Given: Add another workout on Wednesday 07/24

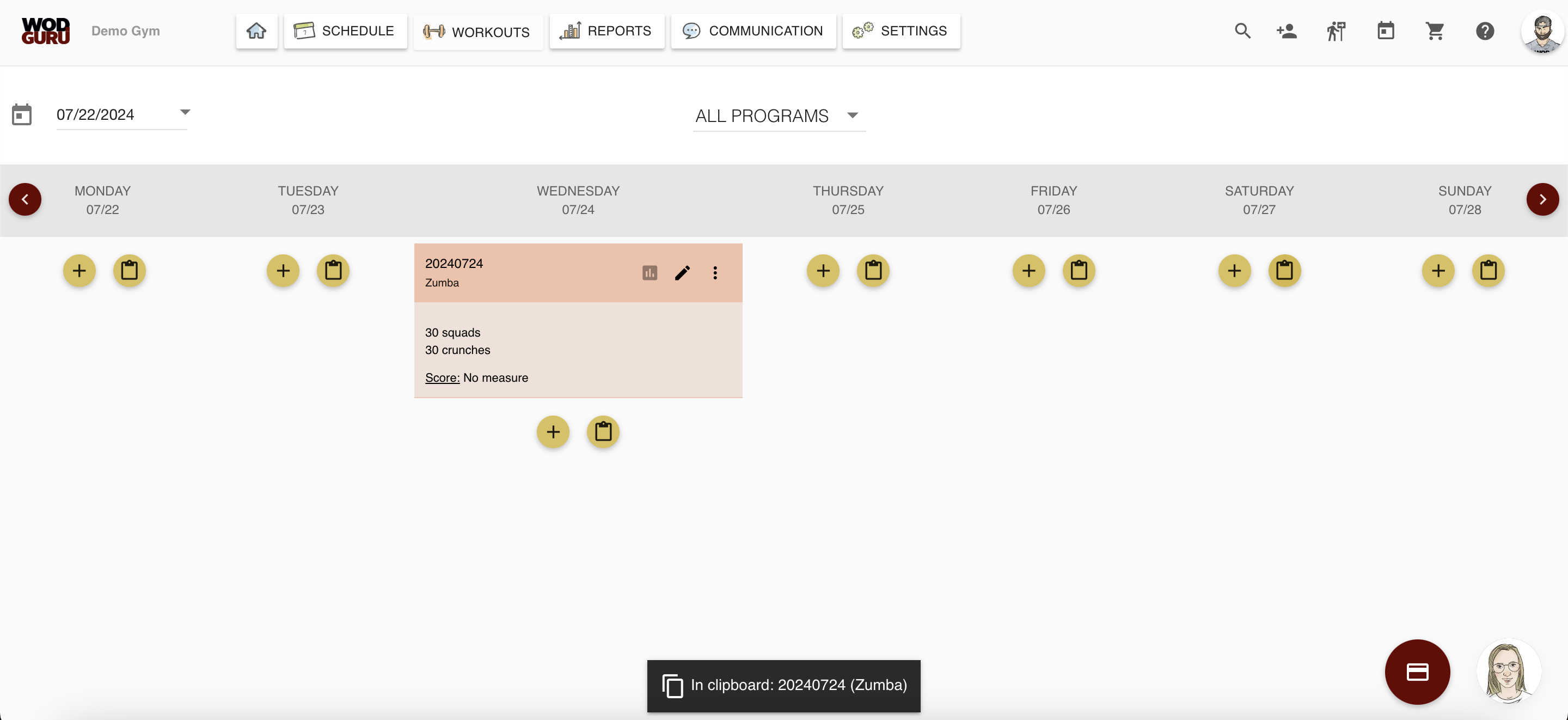Looking at the screenshot, I should tap(553, 432).
